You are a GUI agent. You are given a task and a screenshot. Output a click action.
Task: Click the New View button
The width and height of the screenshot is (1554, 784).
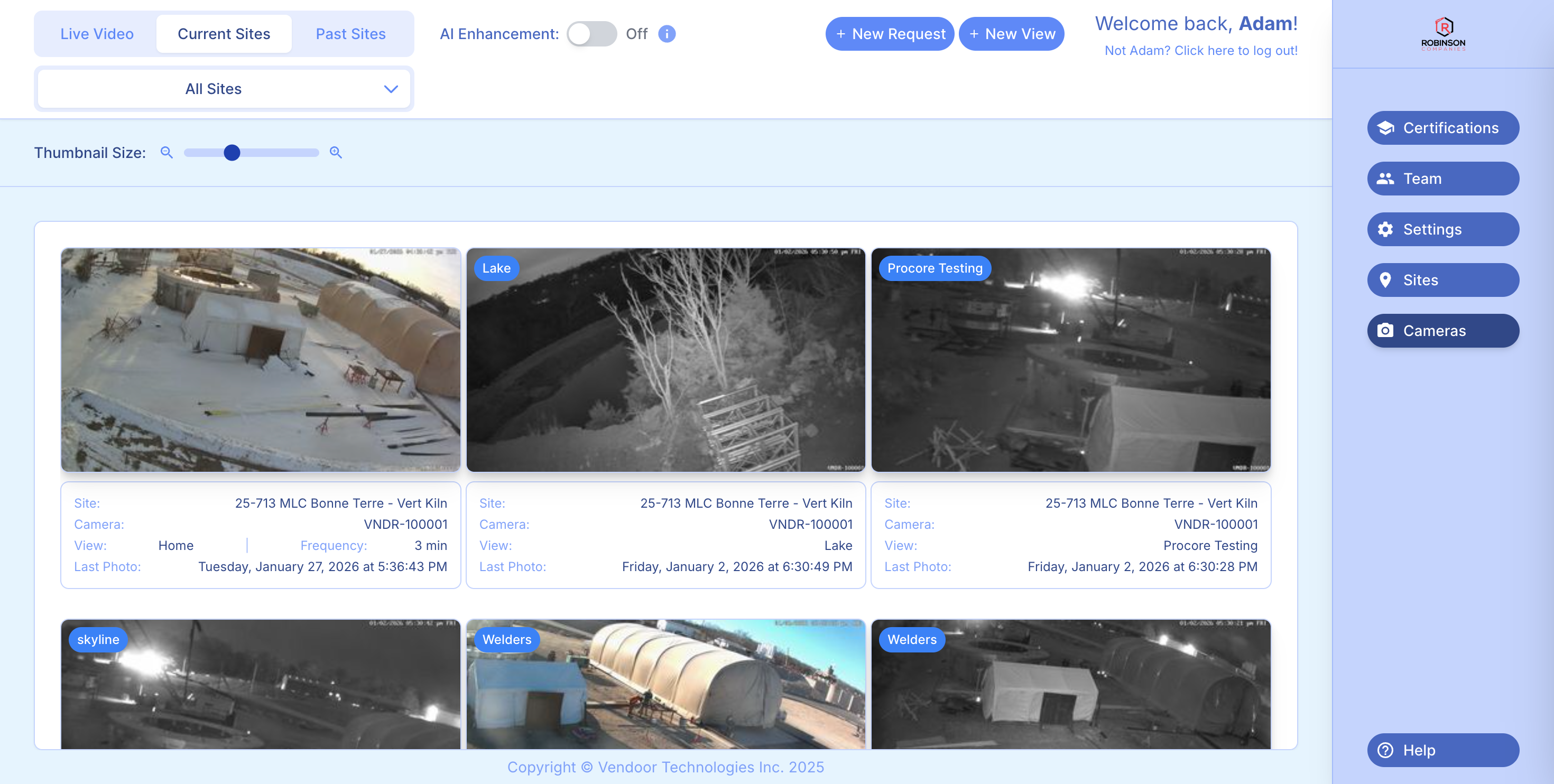pos(1012,34)
